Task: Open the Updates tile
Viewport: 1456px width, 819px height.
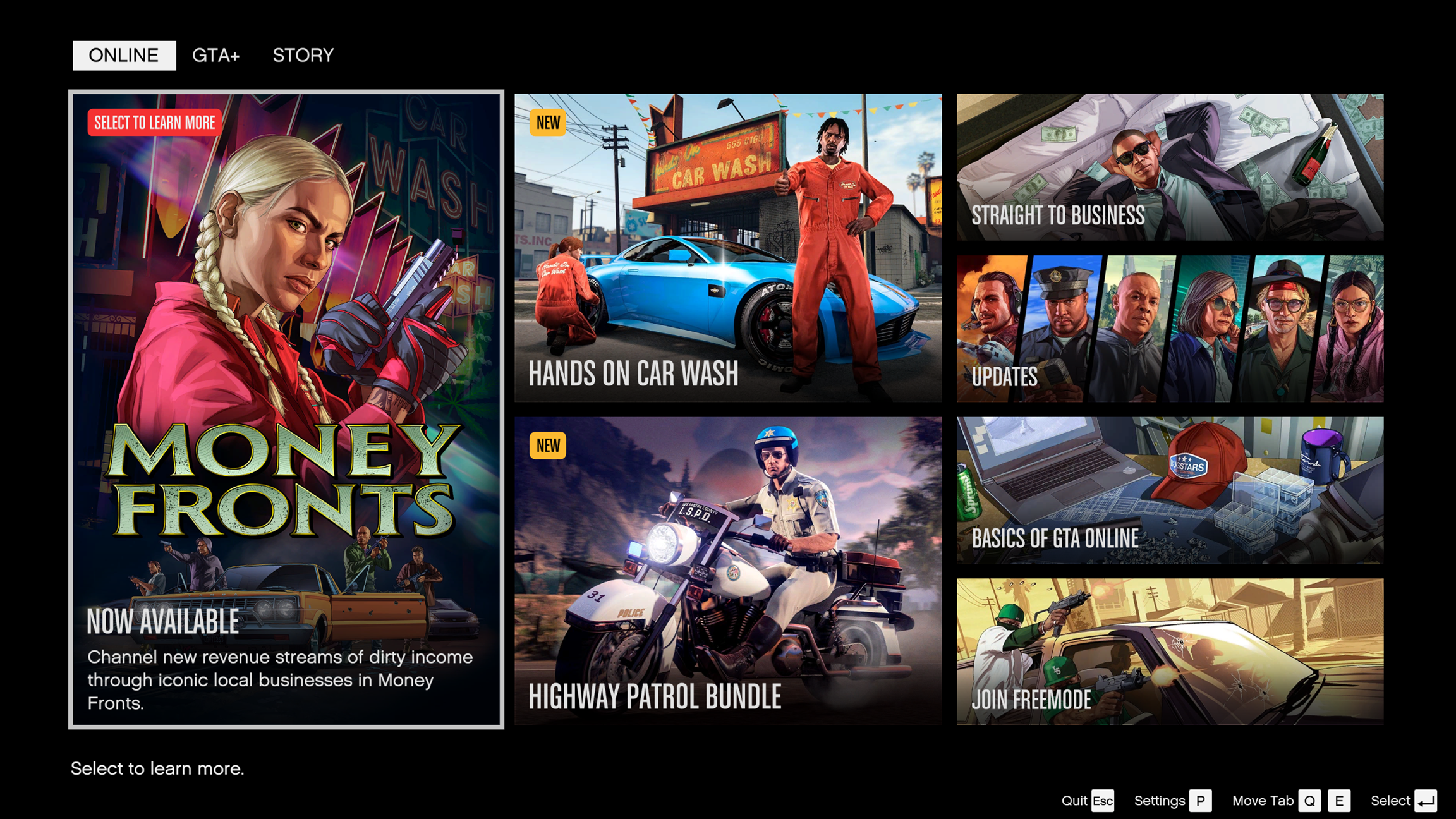Action: point(1170,329)
